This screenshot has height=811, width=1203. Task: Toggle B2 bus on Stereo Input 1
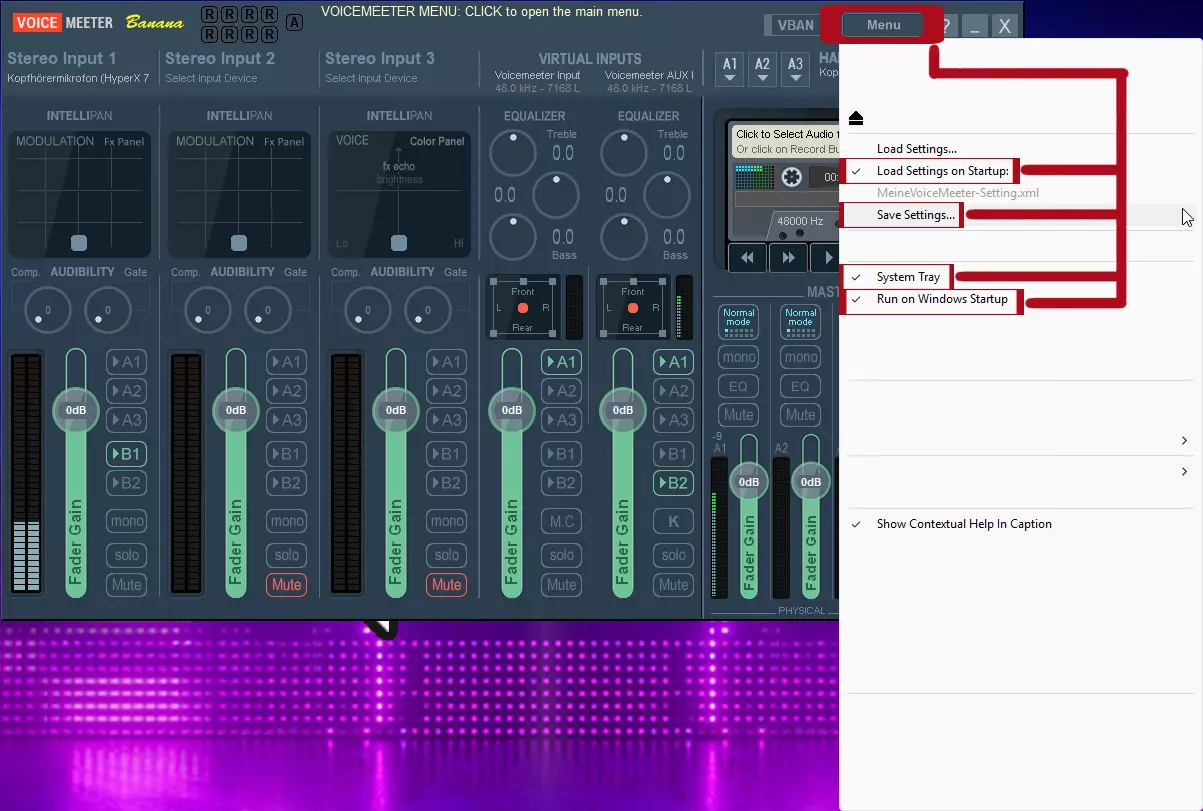coord(127,483)
